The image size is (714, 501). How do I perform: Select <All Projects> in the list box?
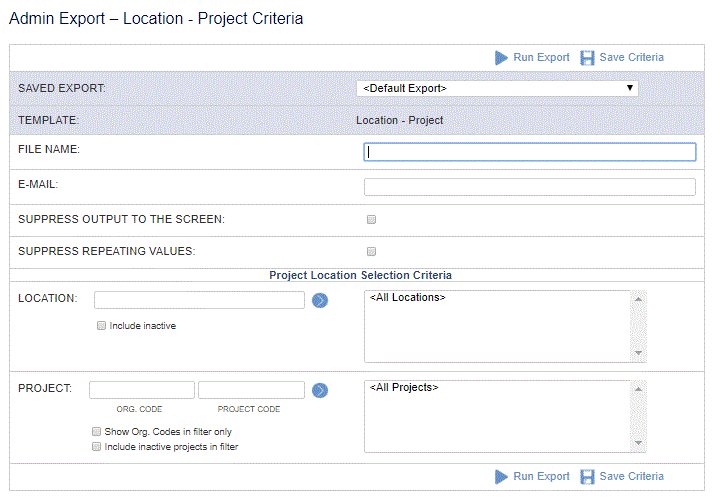pyautogui.click(x=404, y=388)
